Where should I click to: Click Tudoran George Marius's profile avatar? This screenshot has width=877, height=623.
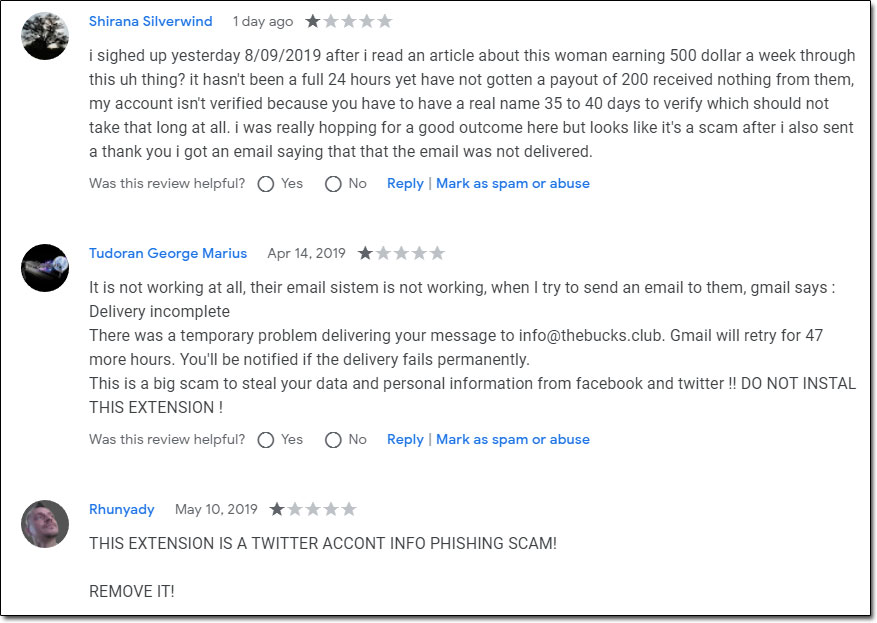coord(45,267)
